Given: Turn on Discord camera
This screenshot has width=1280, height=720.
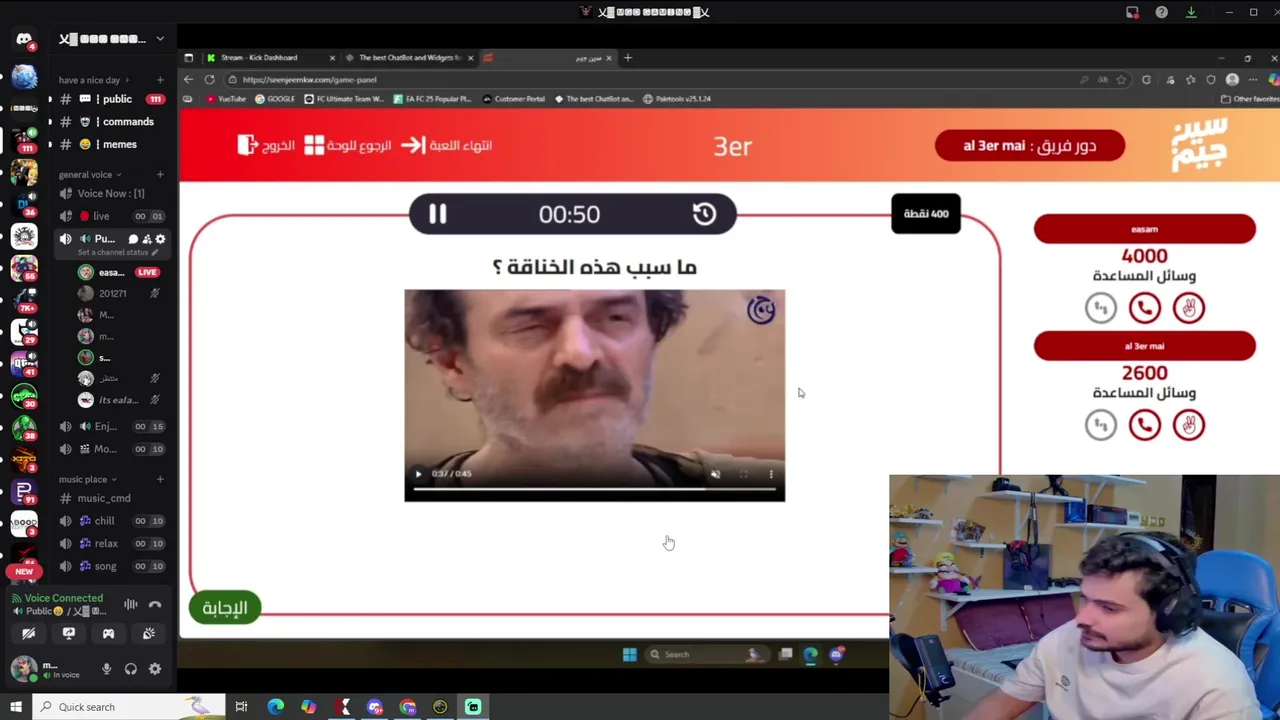Looking at the screenshot, I should 28,634.
